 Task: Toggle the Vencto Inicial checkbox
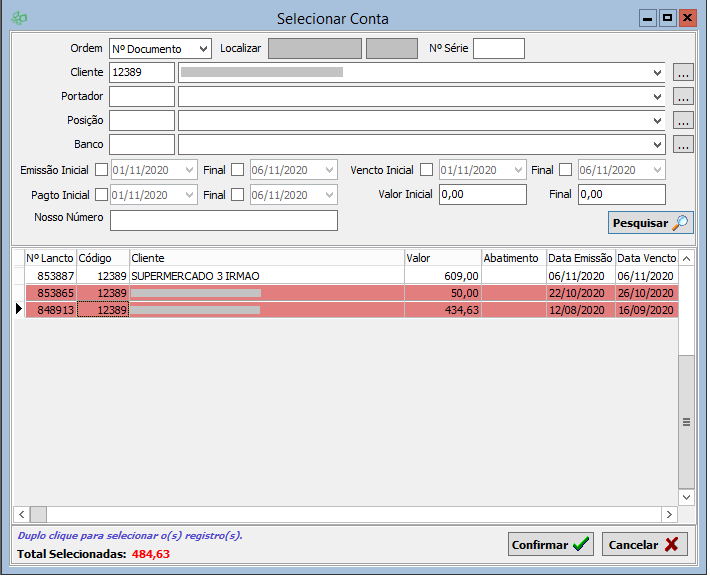tap(427, 170)
